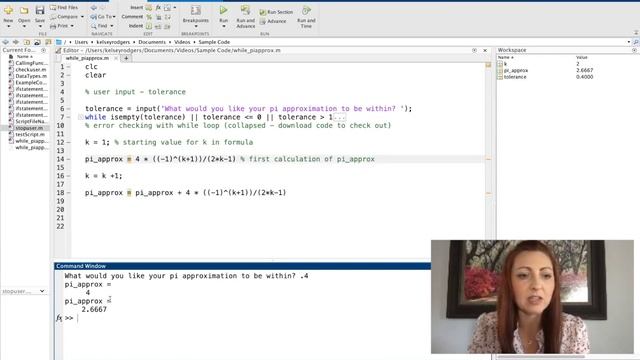Click breakpoint dash on line 14
Screen dimensions: 640x360
[x=69, y=159]
